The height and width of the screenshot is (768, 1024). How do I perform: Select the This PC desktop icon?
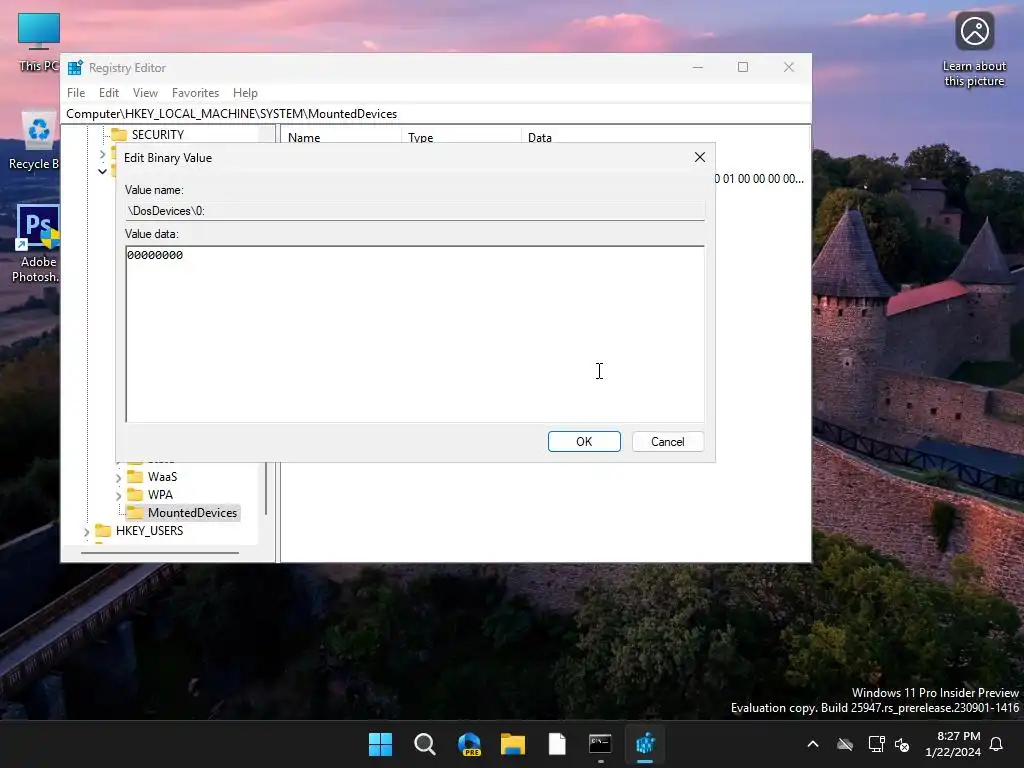(39, 42)
